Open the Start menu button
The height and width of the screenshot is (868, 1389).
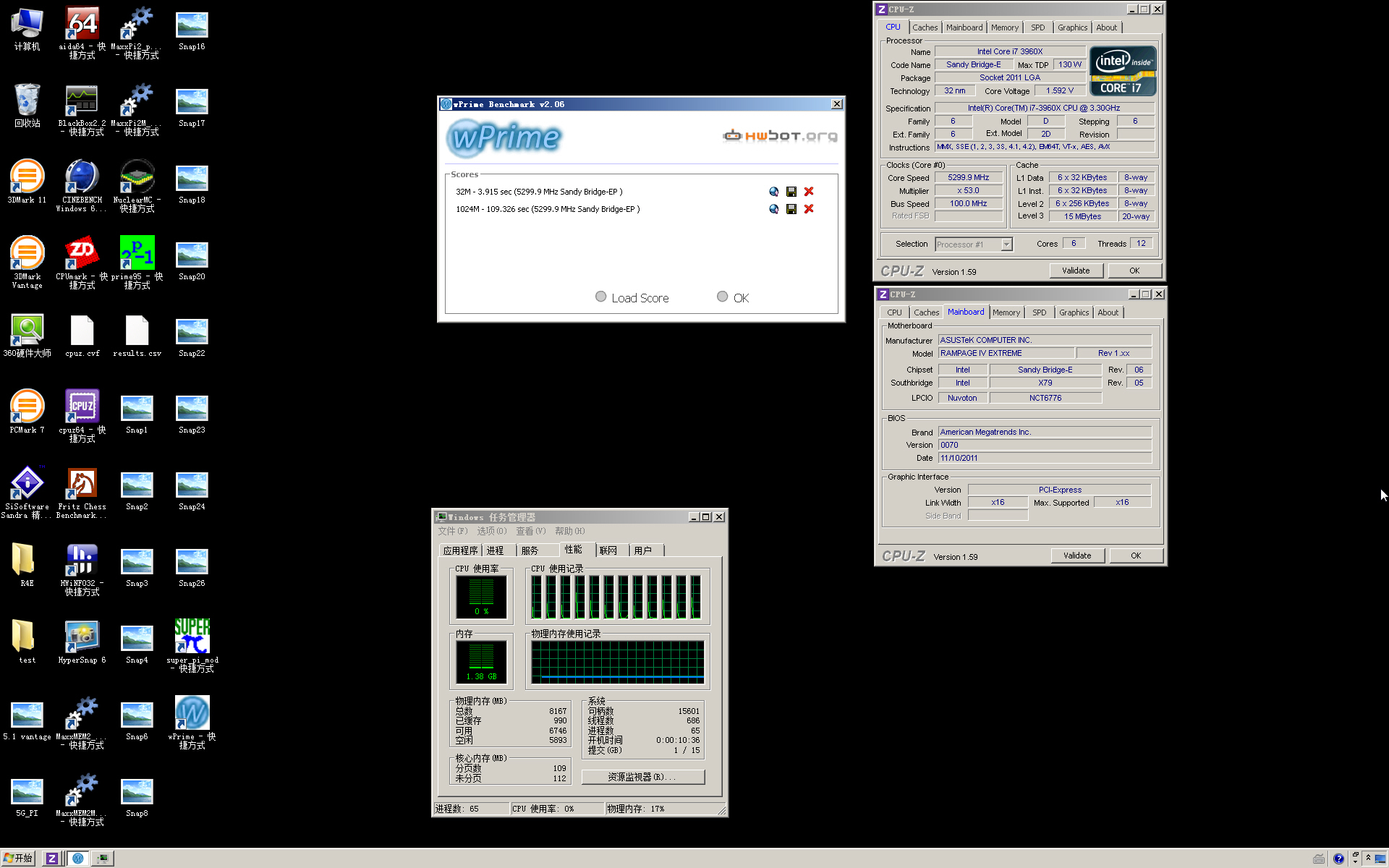click(x=19, y=859)
